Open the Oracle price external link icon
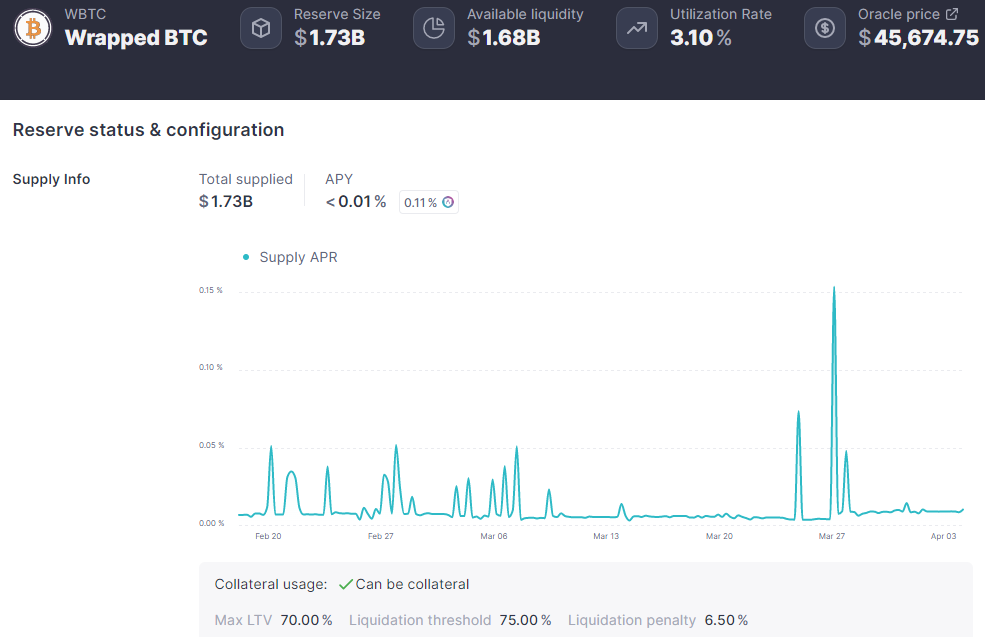Screen dimensions: 985x637 click(x=952, y=14)
